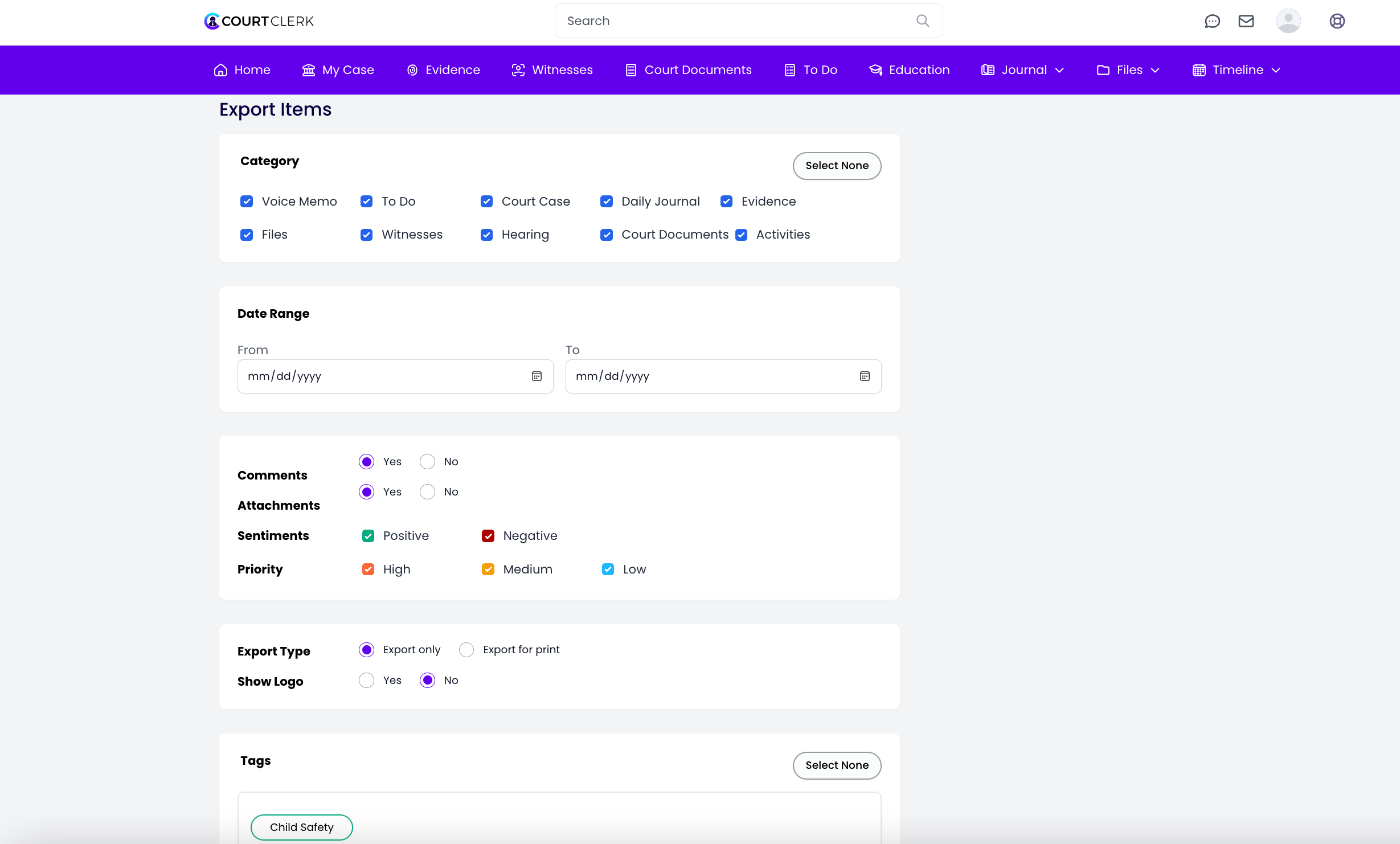Toggle Daily Journal category checkbox
Image resolution: width=1400 pixels, height=844 pixels.
607,202
